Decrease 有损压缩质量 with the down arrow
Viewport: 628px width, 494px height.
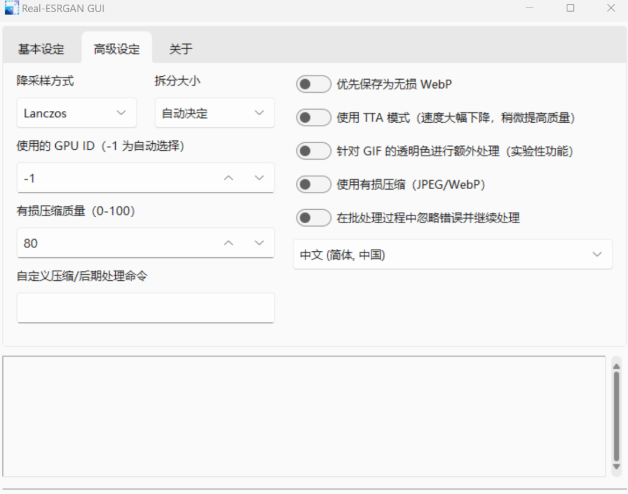[259, 243]
